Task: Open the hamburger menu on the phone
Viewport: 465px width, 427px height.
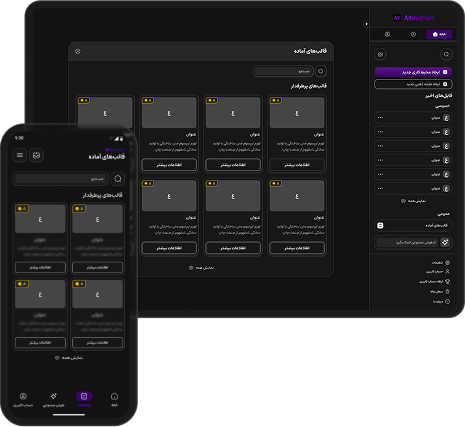Action: 20,155
